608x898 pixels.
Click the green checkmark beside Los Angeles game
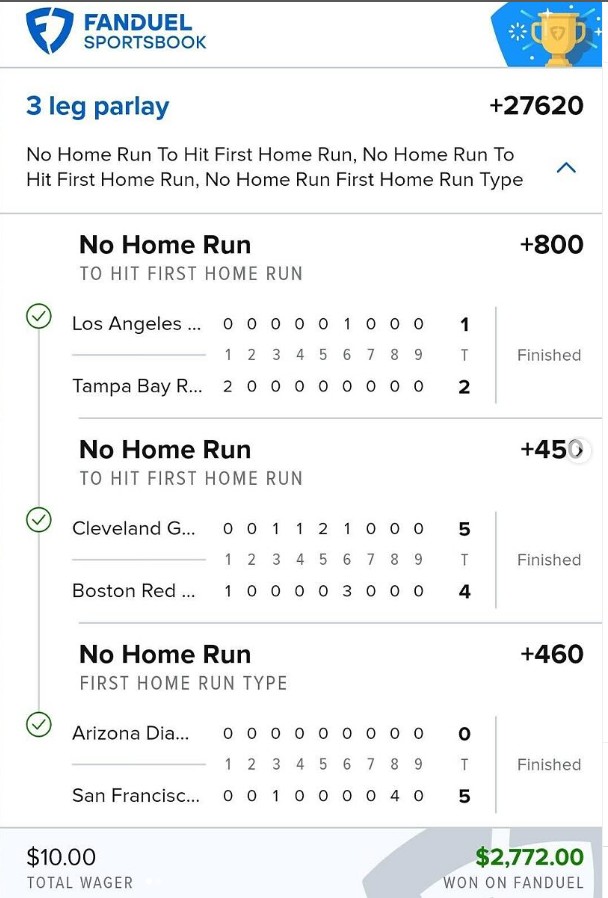tap(38, 317)
